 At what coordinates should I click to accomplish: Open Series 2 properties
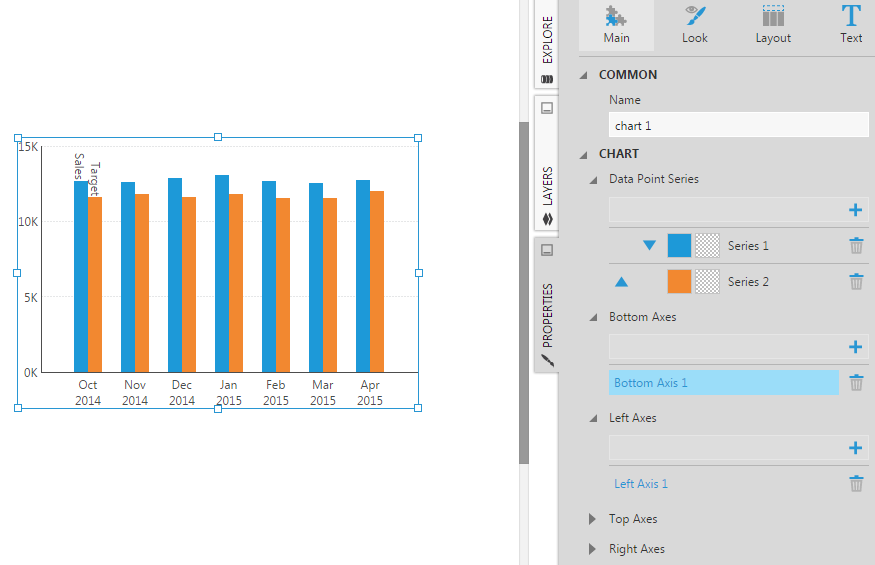[748, 282]
